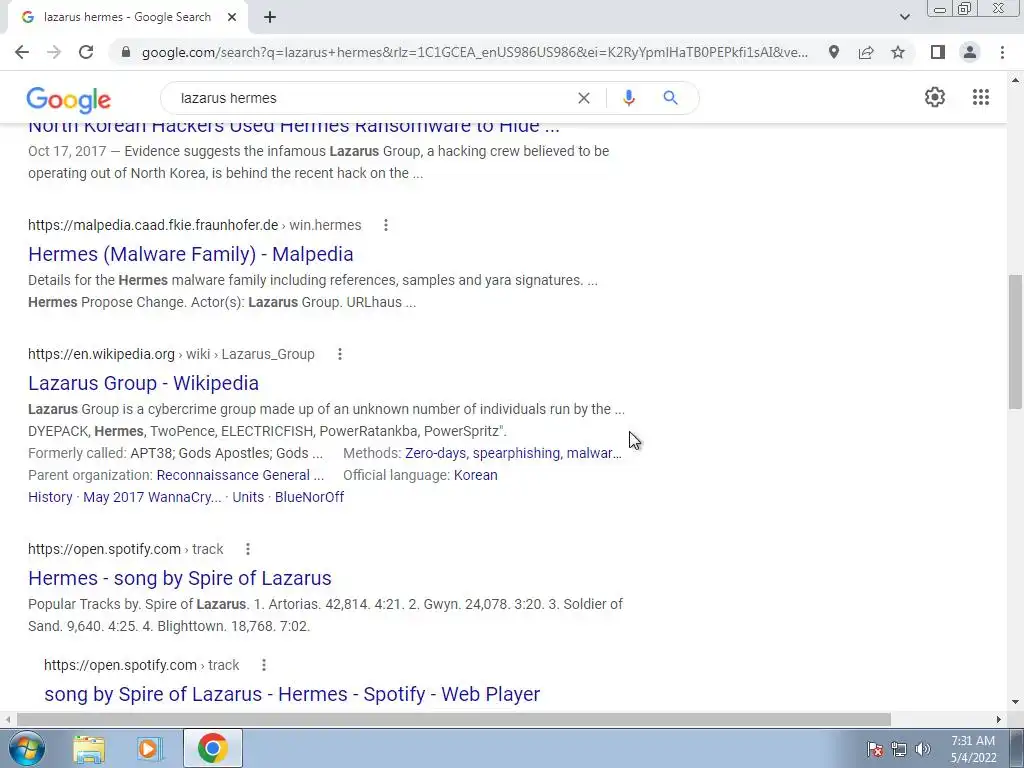The height and width of the screenshot is (768, 1024).
Task: Open the Windows Start button
Action: pos(26,748)
